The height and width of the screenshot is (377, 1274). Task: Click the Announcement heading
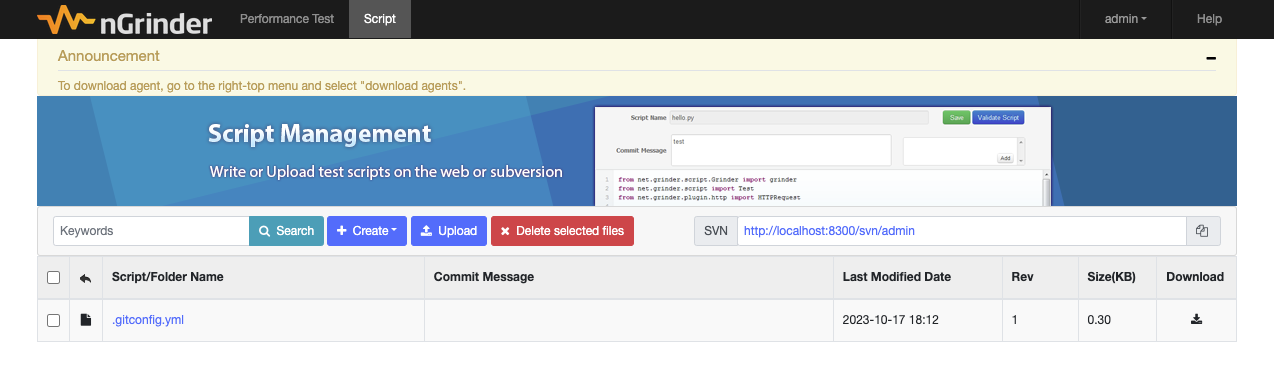point(108,56)
